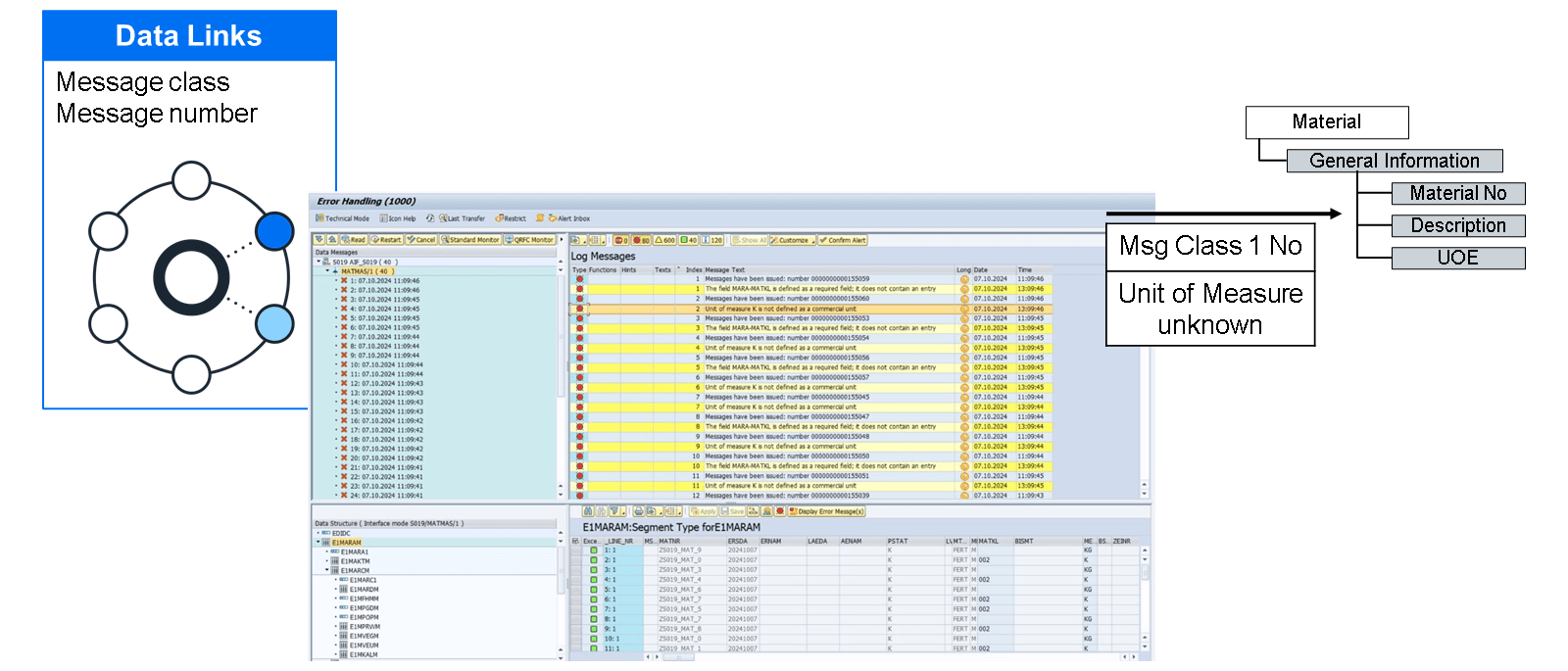Click the Restrict toolbar item

coord(511,218)
